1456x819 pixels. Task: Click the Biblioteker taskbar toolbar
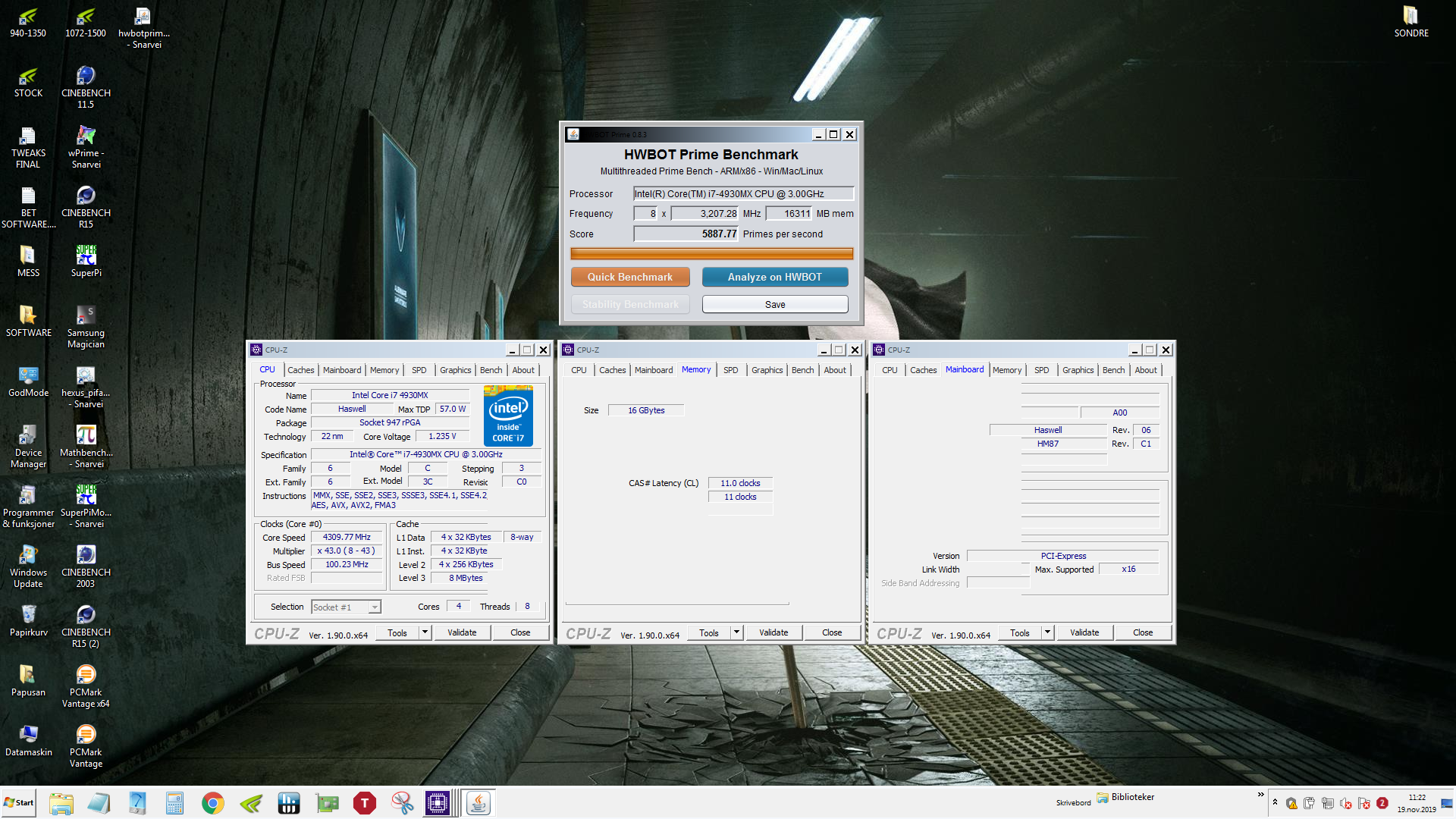click(x=1125, y=797)
